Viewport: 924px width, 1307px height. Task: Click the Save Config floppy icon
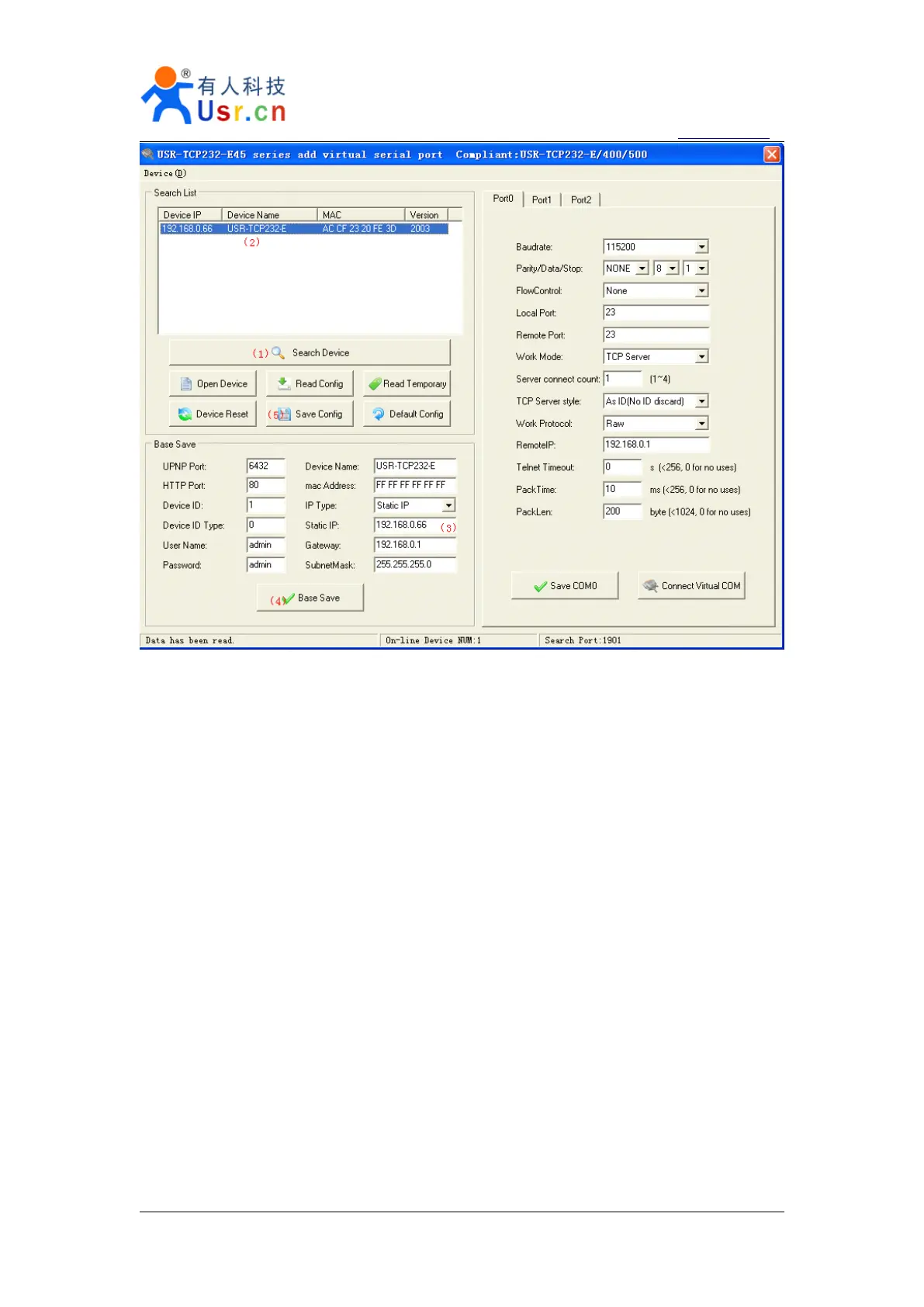[x=283, y=414]
